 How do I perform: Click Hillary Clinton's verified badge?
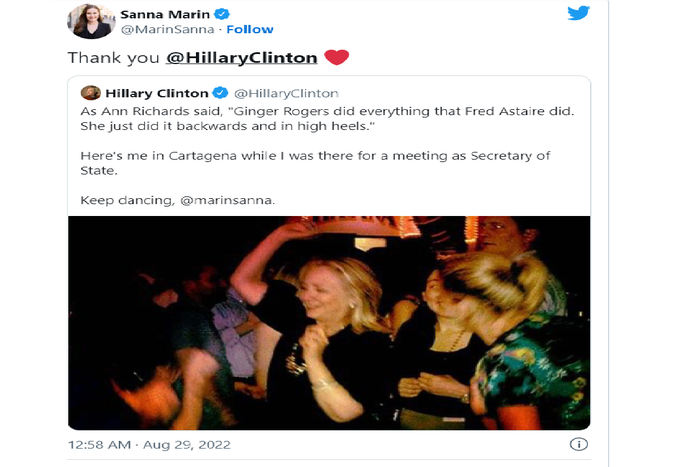(x=220, y=93)
